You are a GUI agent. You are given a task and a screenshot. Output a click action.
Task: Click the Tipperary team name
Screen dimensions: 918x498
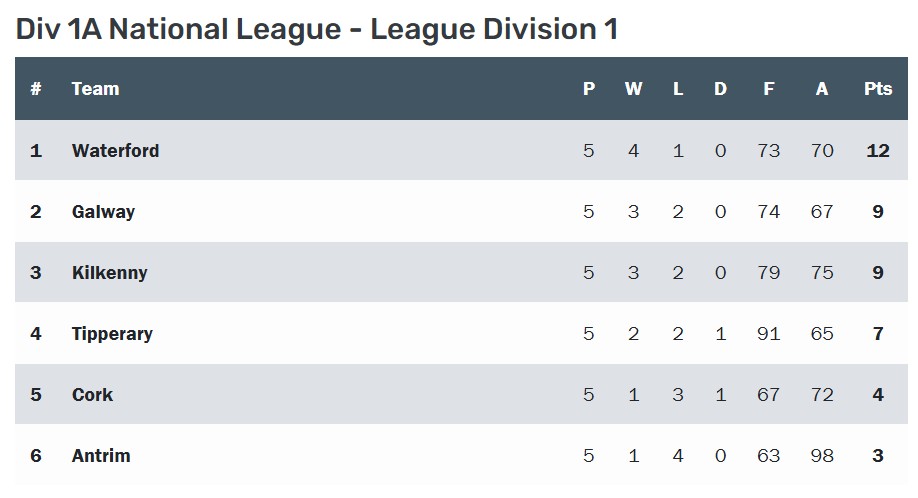click(x=112, y=334)
